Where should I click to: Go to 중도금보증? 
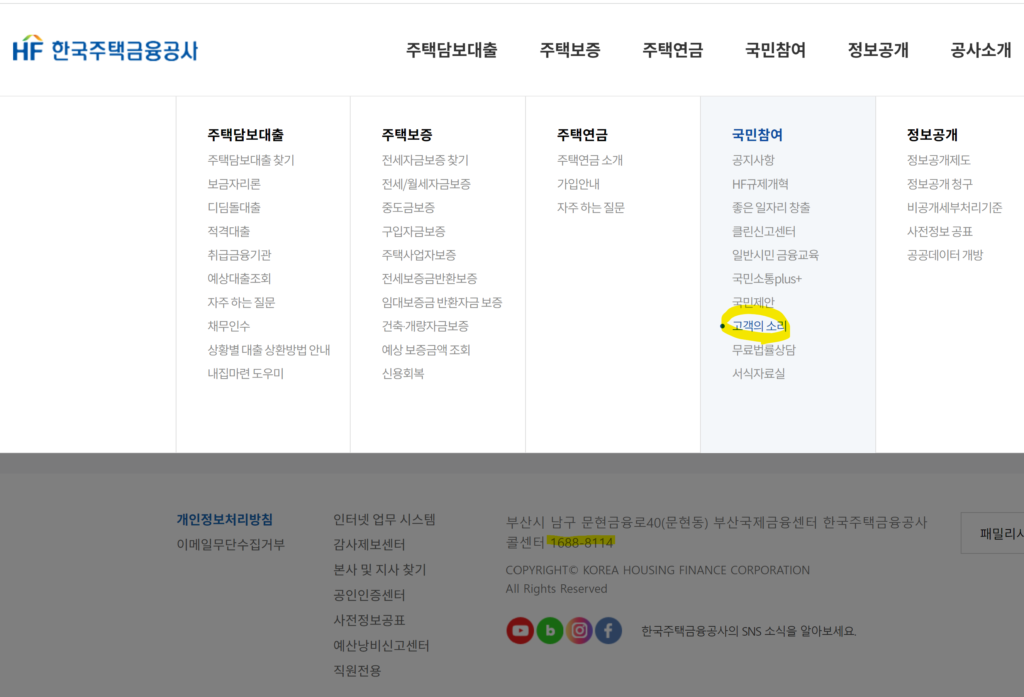click(408, 208)
